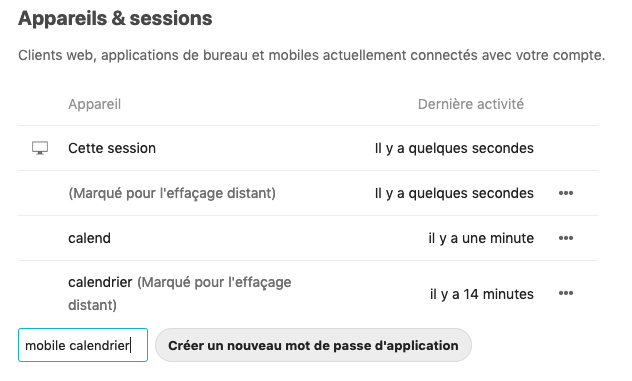Select the Cette session device name
Image resolution: width=632 pixels, height=381 pixels.
click(x=112, y=148)
